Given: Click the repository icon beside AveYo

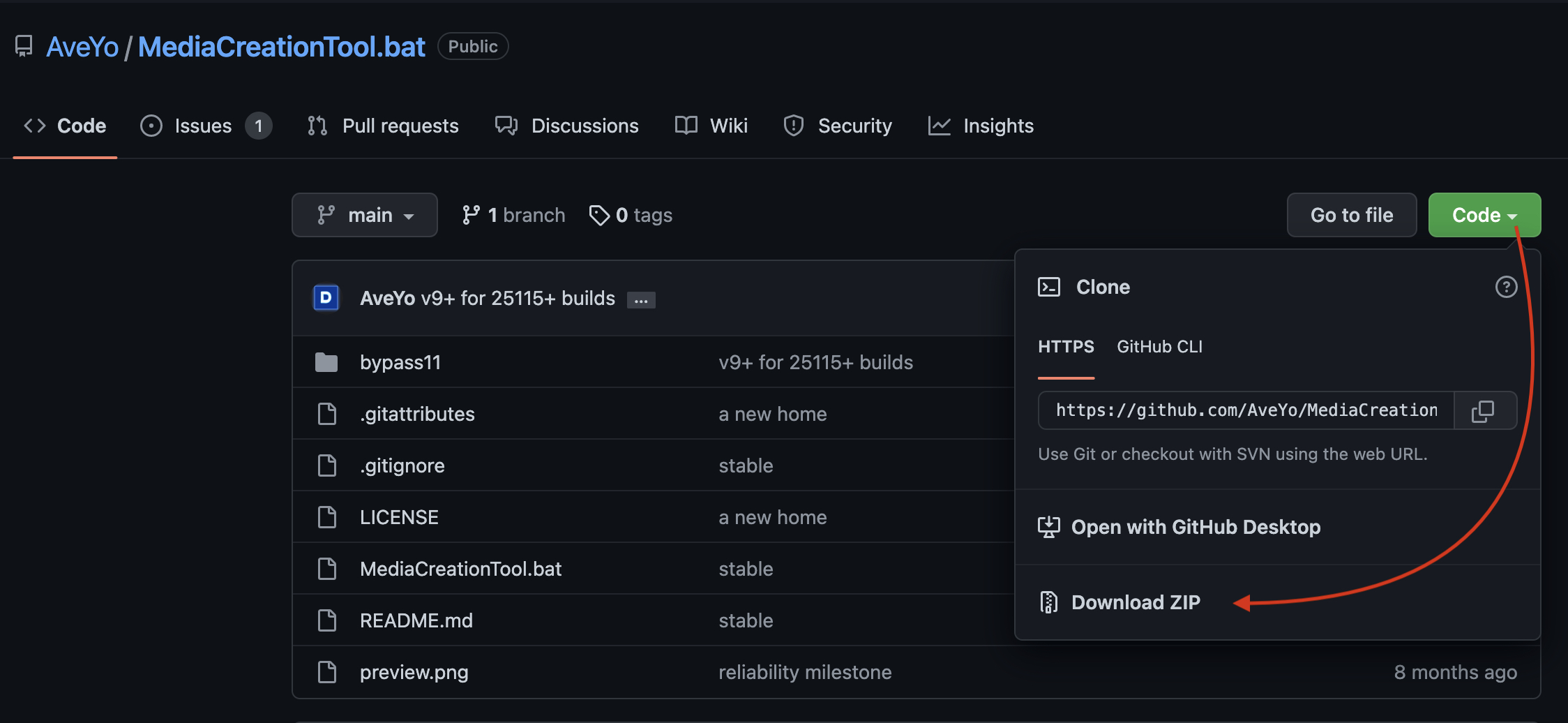Looking at the screenshot, I should (x=24, y=47).
